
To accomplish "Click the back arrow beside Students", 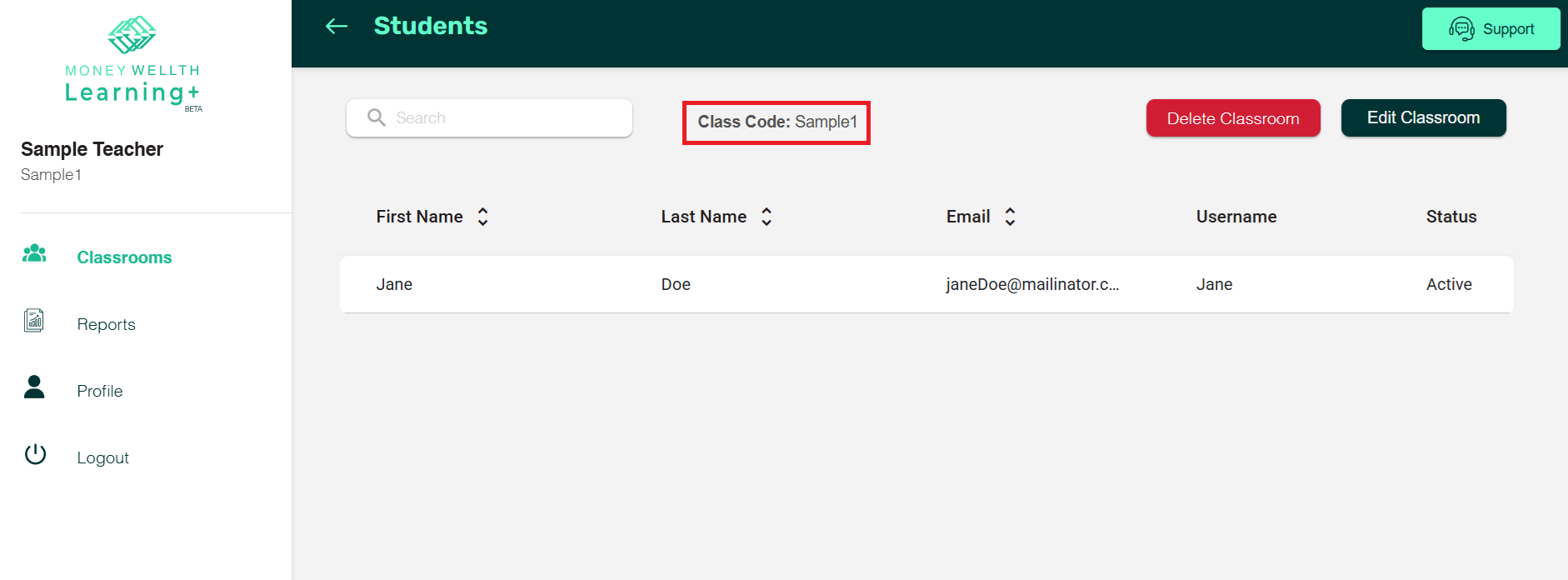I will click(337, 27).
